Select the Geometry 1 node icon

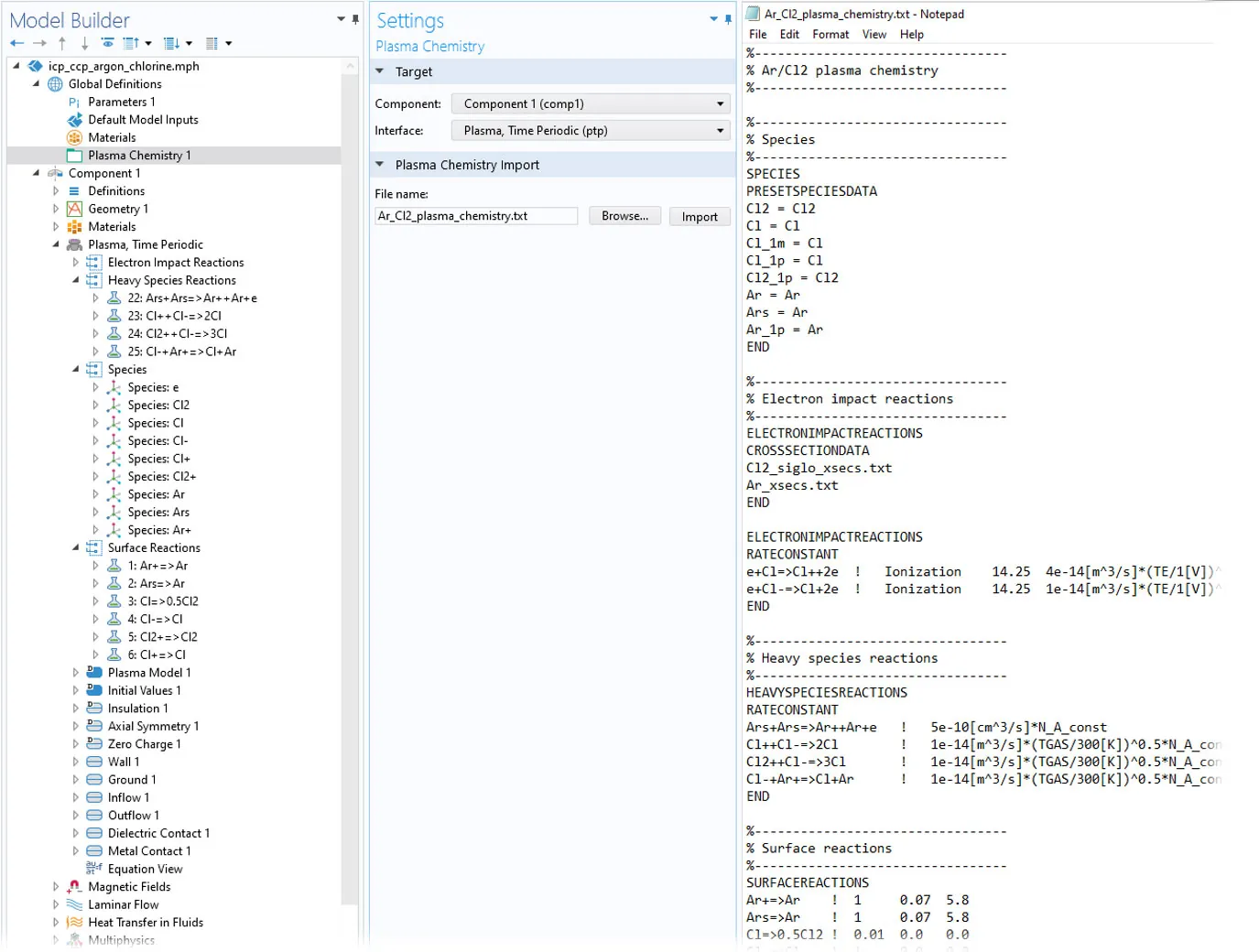tap(74, 209)
